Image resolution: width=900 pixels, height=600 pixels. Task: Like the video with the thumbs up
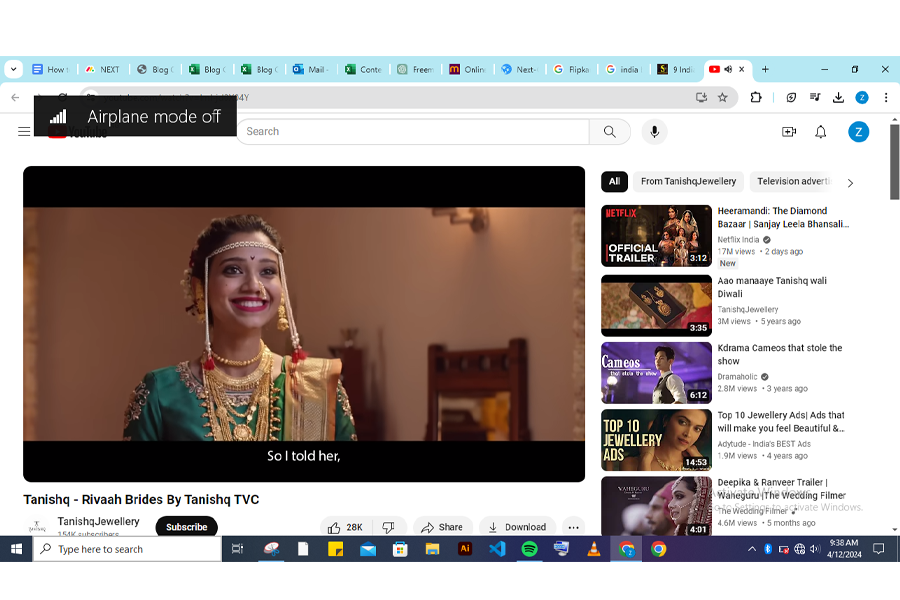click(335, 526)
